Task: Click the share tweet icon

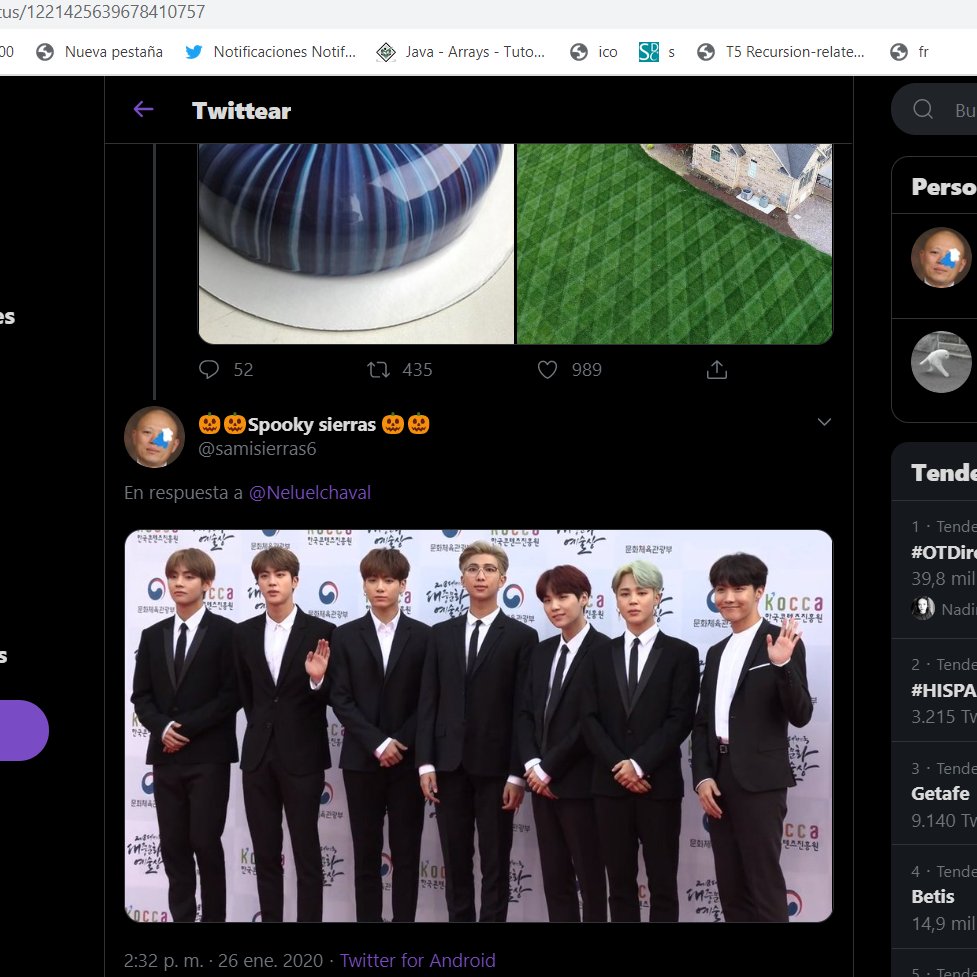Action: coord(717,369)
